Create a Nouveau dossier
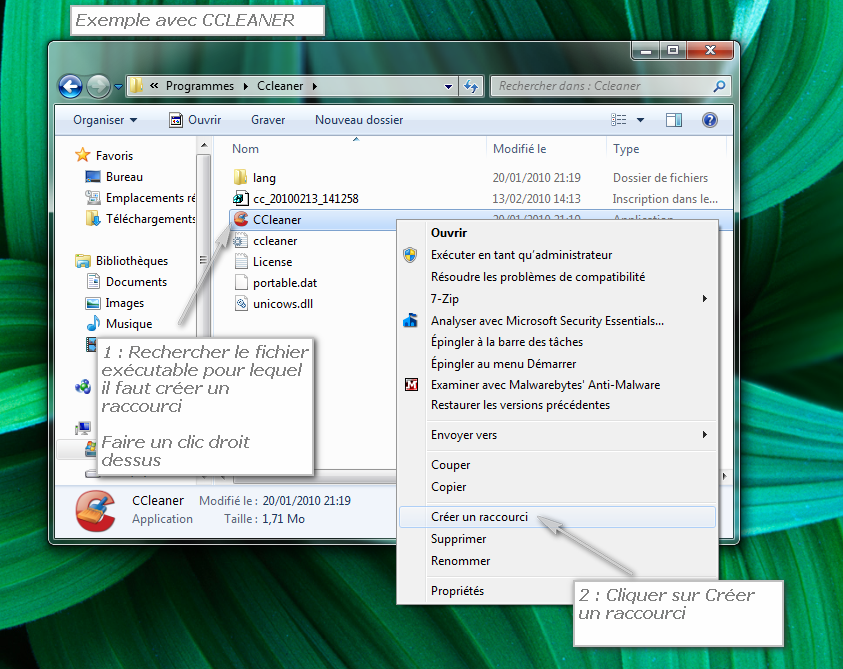This screenshot has height=669, width=843. coord(359,120)
